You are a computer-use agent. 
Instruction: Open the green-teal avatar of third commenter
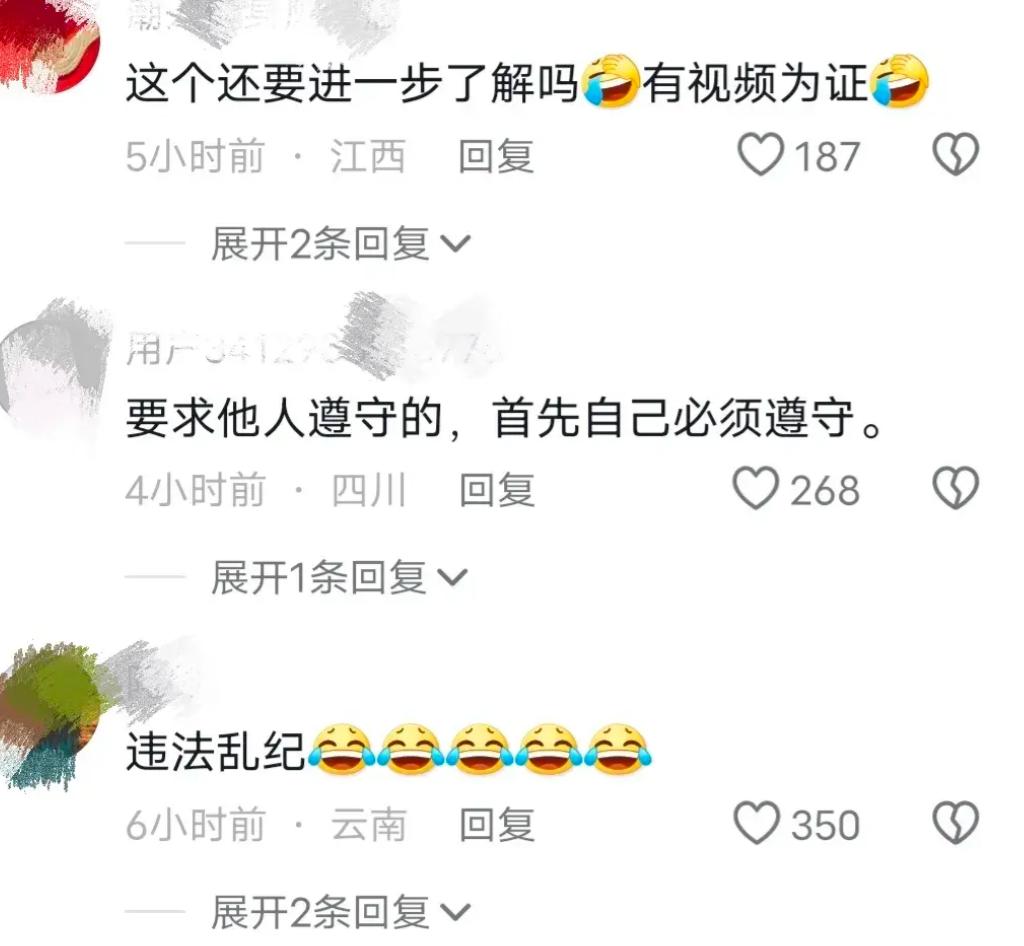[49, 716]
